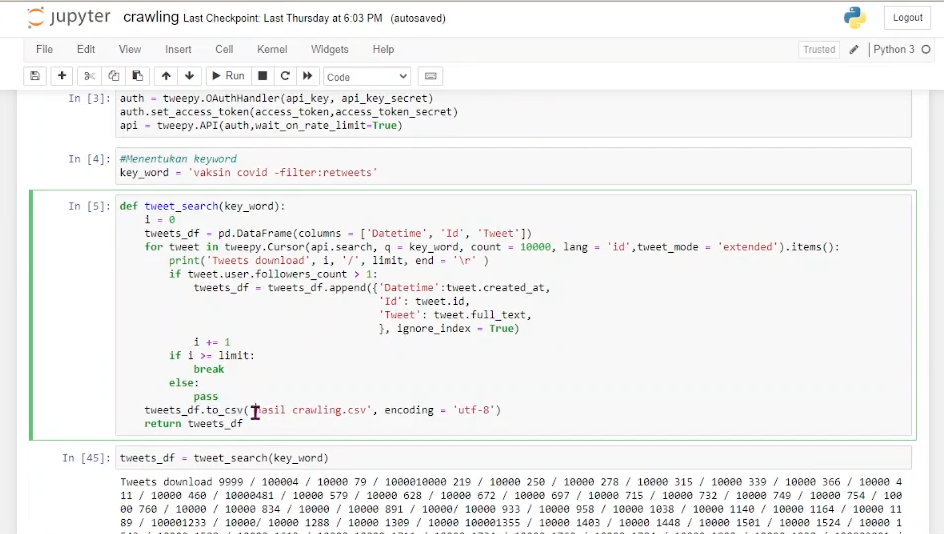
Task: Click into the key_word assignment code line
Action: coord(249,173)
